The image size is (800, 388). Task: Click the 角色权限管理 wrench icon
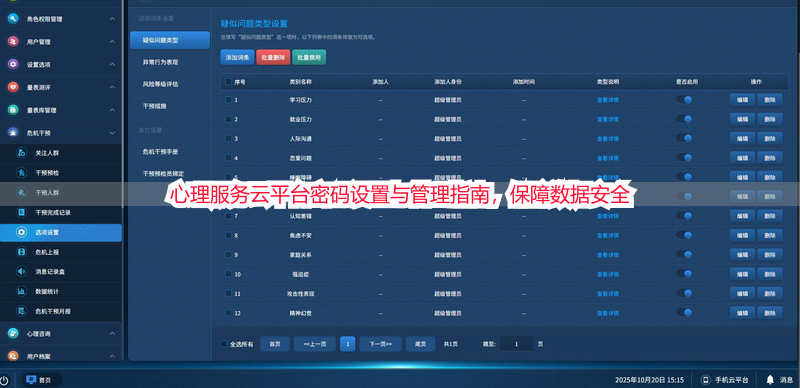[13, 19]
